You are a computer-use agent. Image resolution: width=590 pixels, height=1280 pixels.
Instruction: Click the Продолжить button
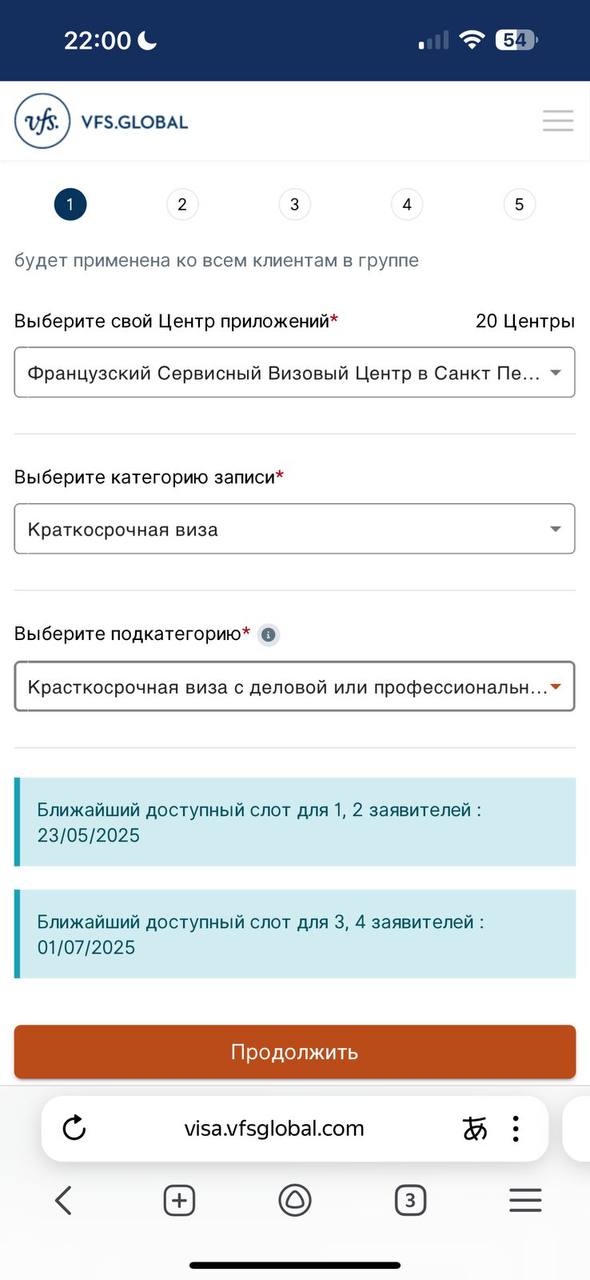pyautogui.click(x=295, y=1052)
